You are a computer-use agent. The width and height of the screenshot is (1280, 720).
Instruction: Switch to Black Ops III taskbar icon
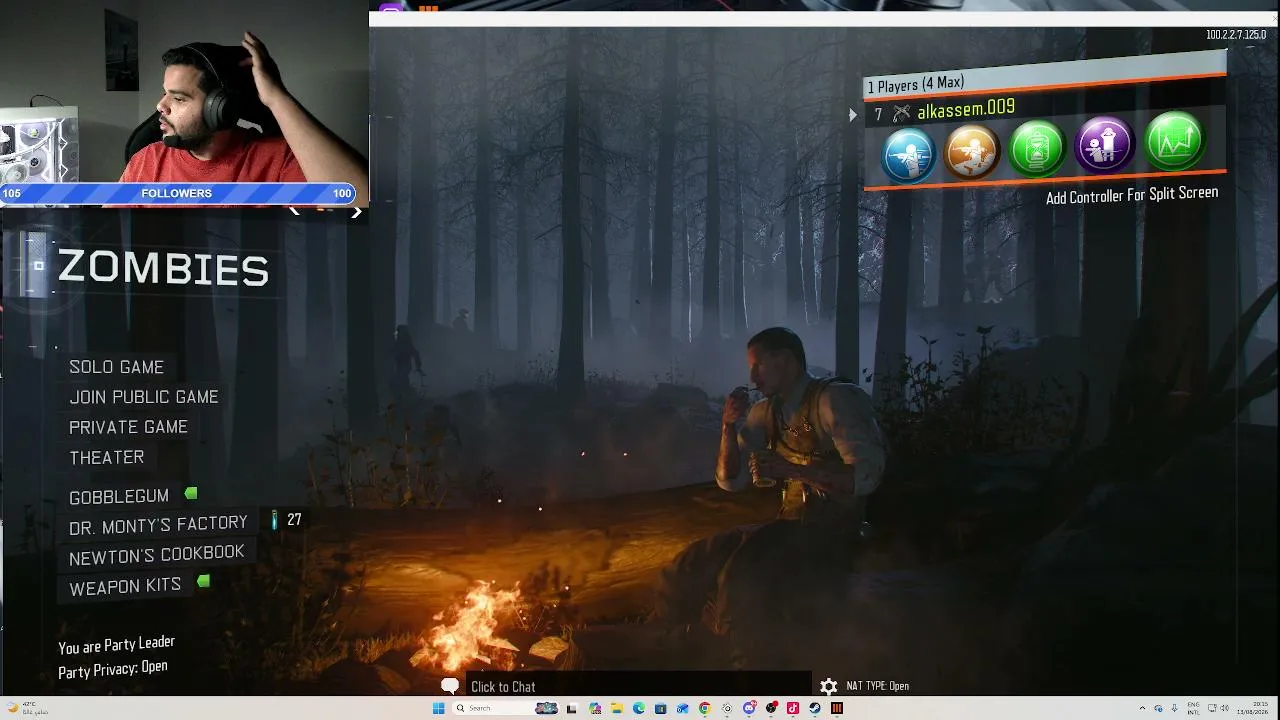click(837, 708)
